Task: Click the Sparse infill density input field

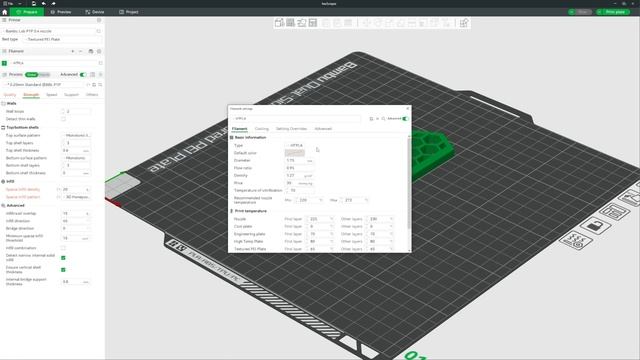Action: point(76,190)
